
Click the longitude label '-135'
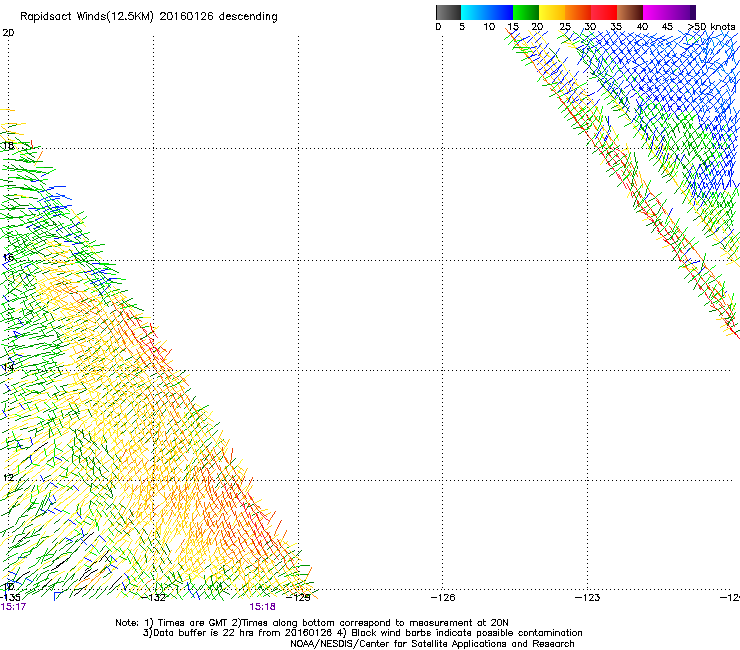10,598
